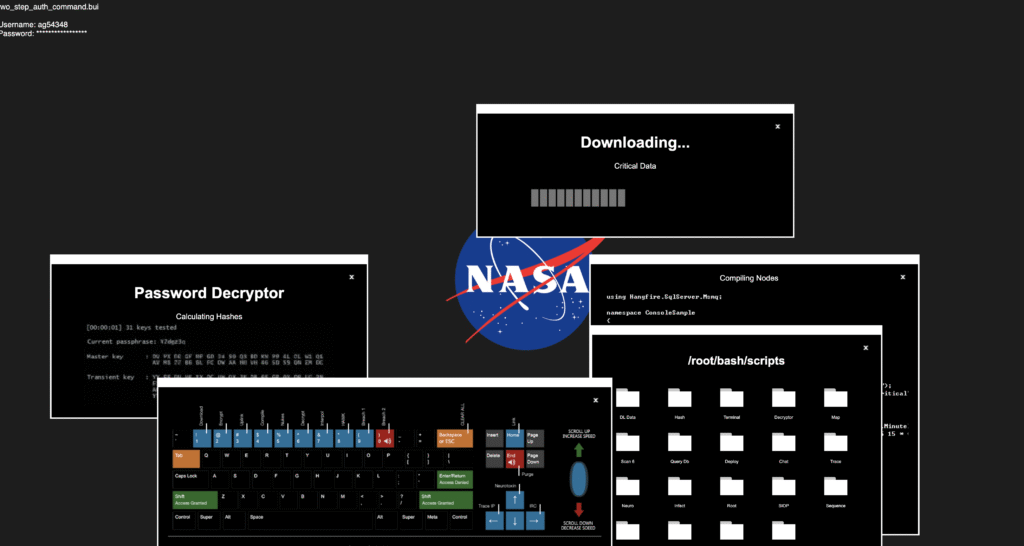Click the blue 5 Nukes key
Viewport: 1024px width, 546px height.
[283, 438]
